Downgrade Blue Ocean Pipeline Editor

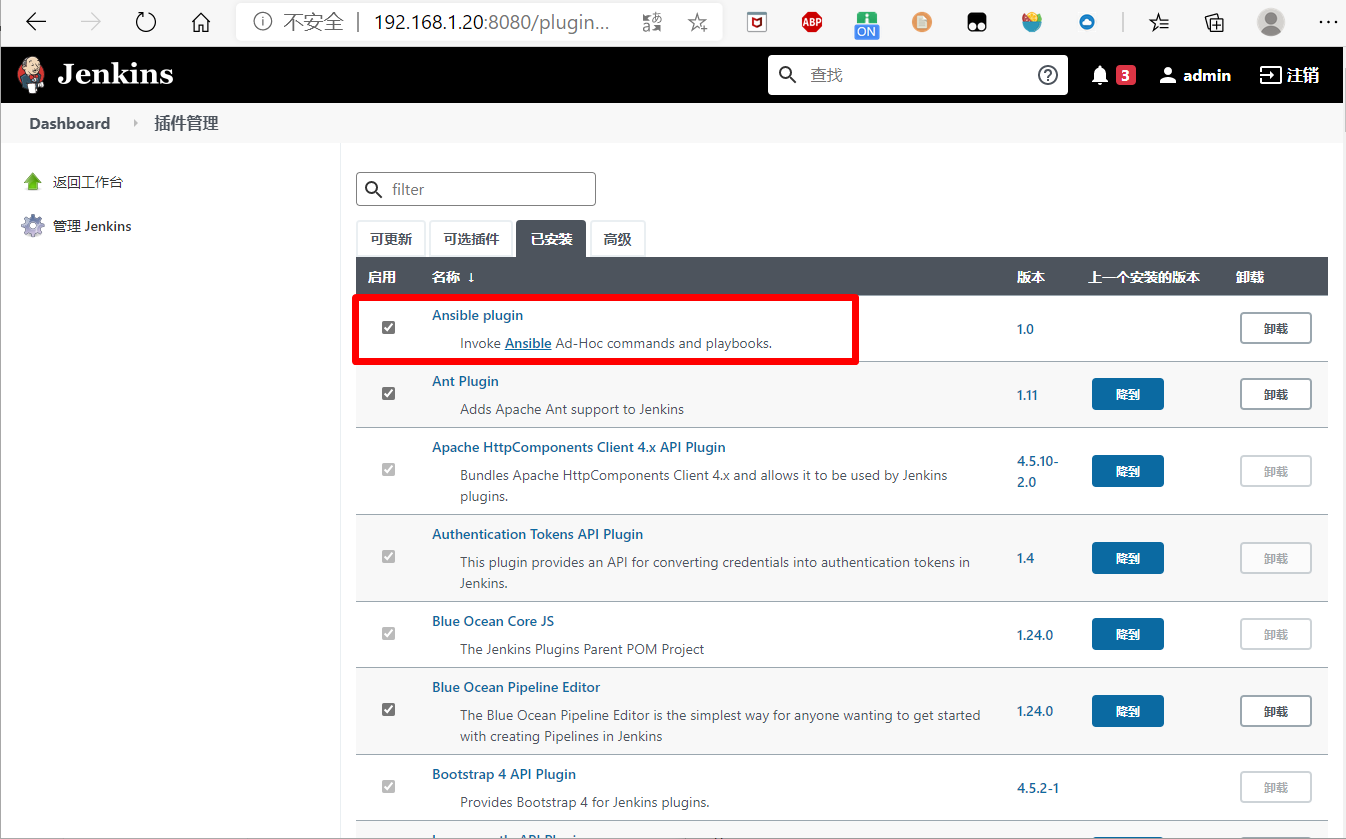1128,711
